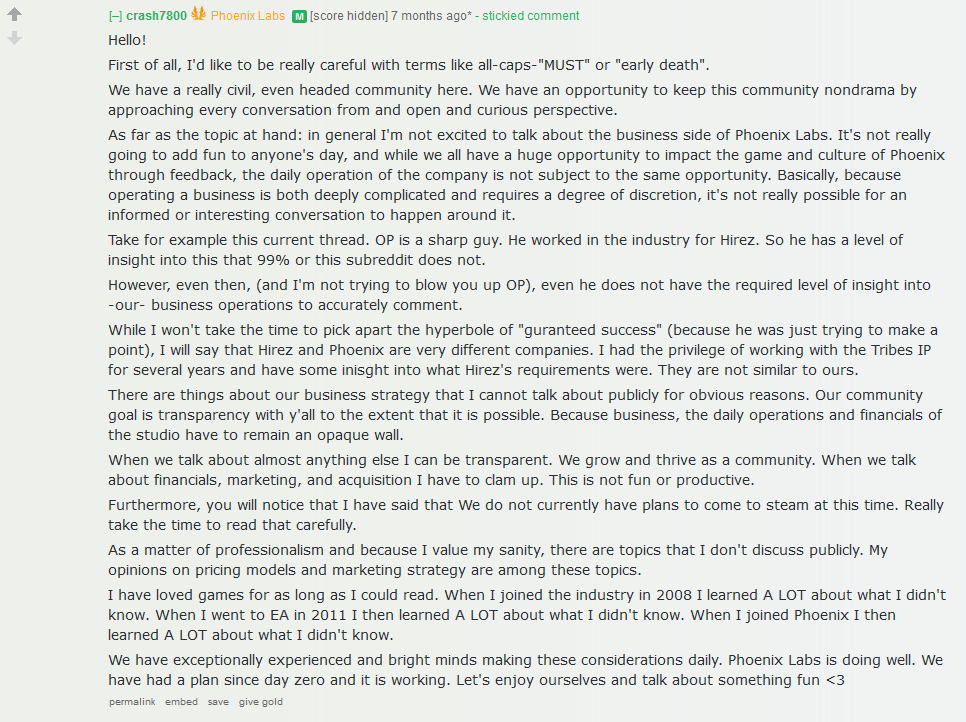Collapse the comment using the [–] toggle
This screenshot has height=722, width=966.
click(x=115, y=16)
